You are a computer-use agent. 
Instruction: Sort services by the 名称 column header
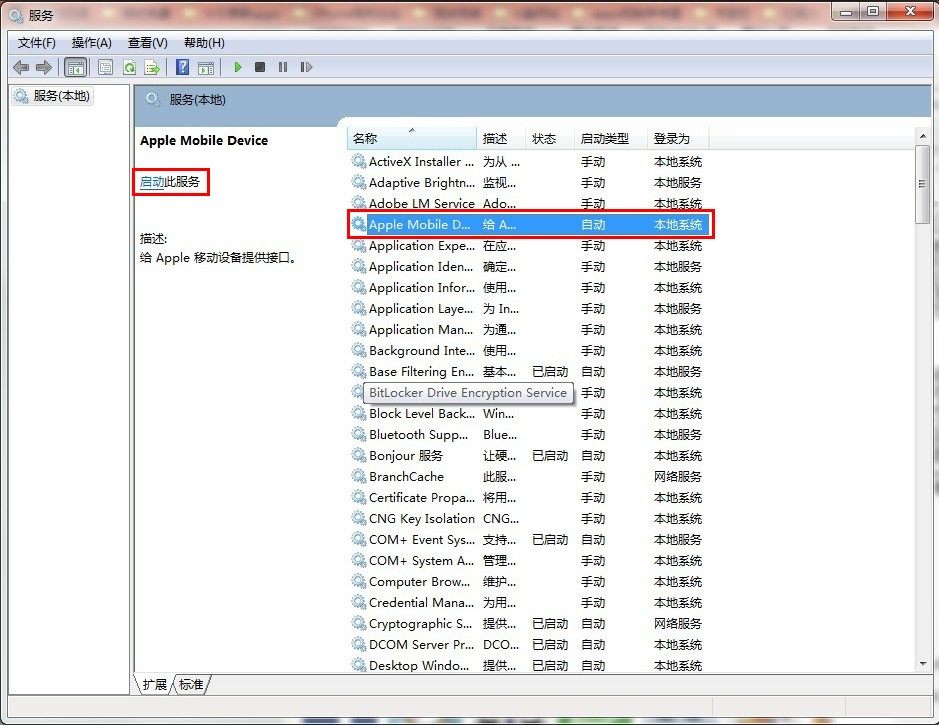411,138
